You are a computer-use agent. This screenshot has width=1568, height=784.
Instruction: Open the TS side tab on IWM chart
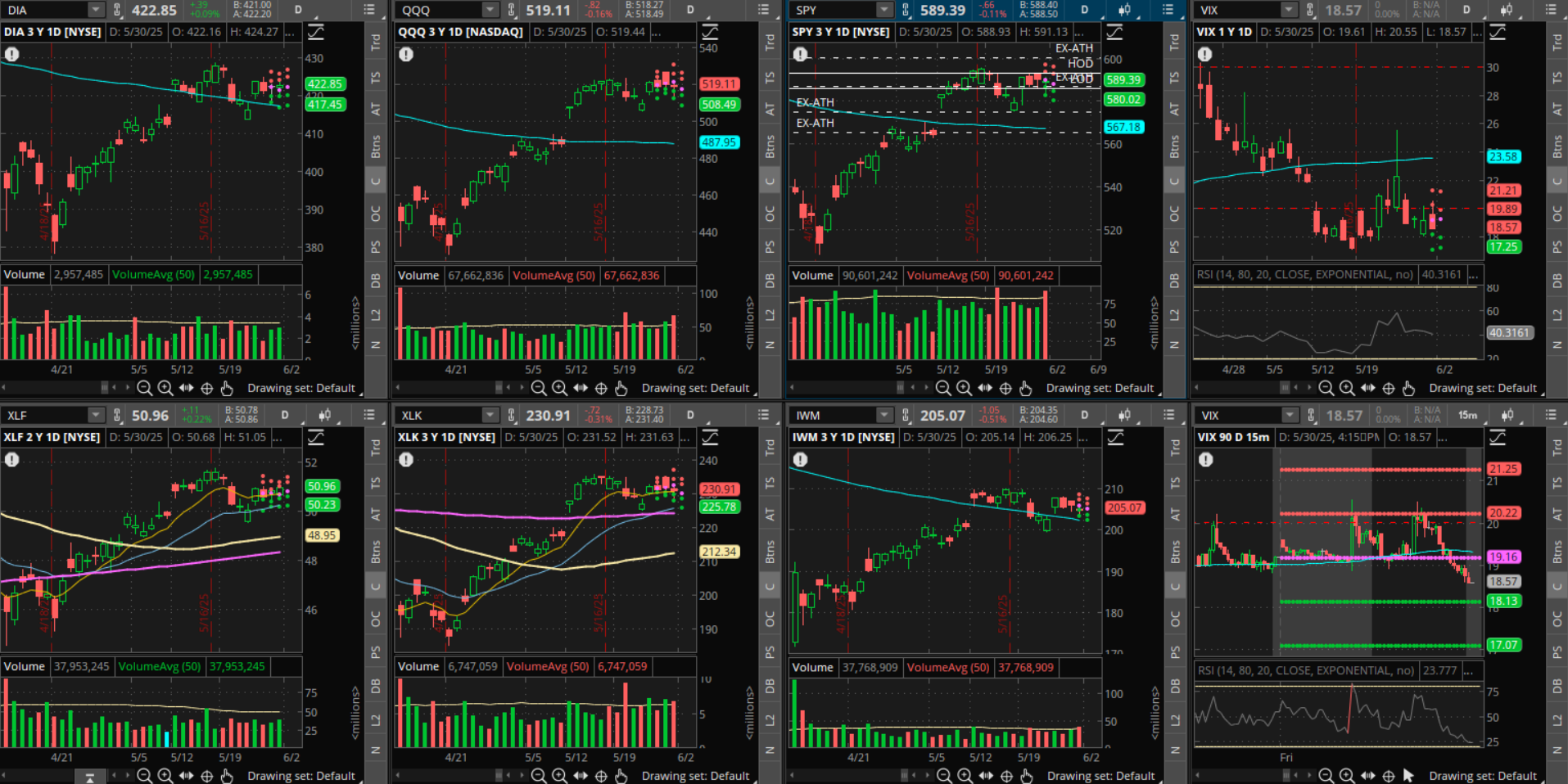point(1174,483)
